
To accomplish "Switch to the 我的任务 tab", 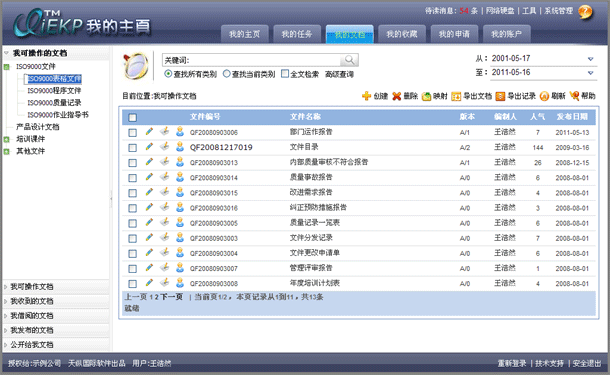I will click(297, 34).
